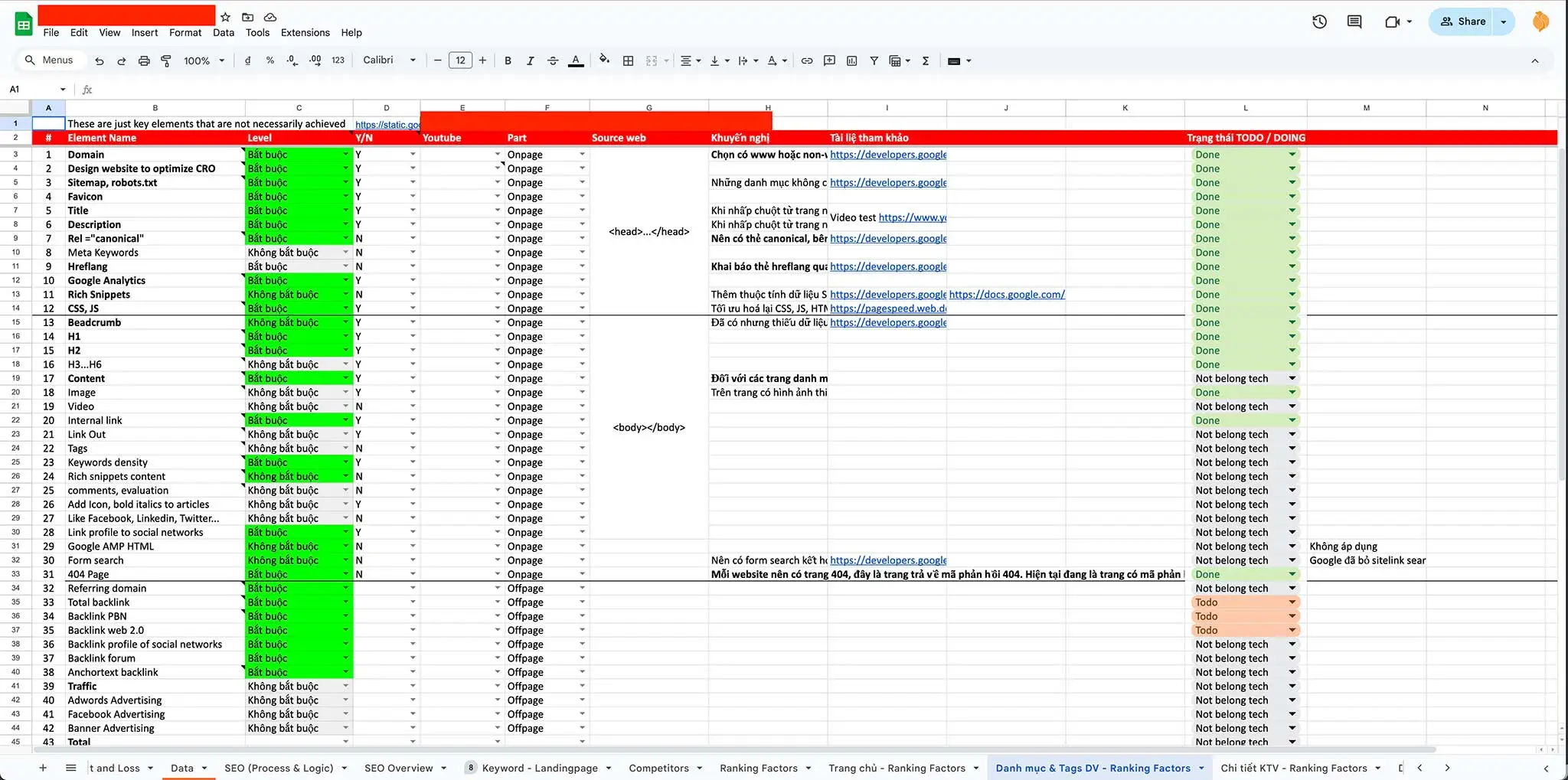The image size is (1568, 780).
Task: Open the Borders tool
Action: (628, 61)
